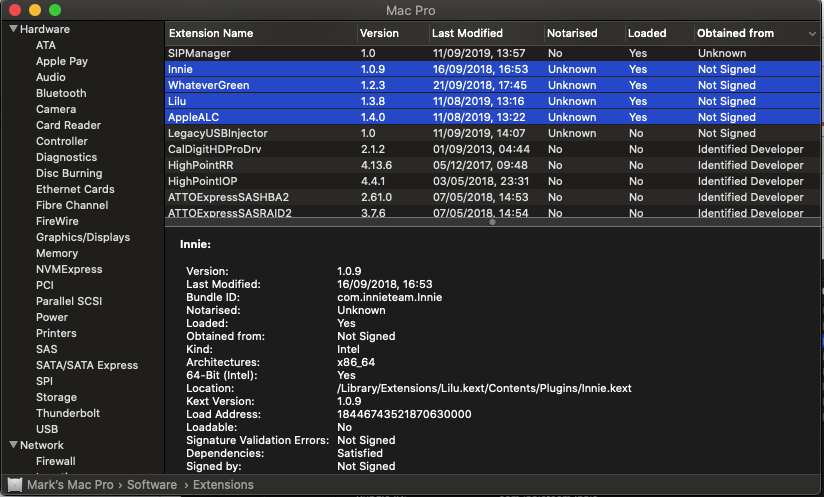The image size is (824, 497).
Task: Select Thunderbolt in the sidebar
Action: [68, 413]
